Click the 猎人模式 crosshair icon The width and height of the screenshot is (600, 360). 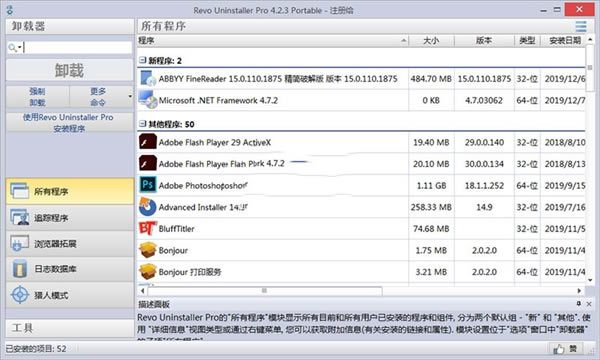[x=20, y=295]
